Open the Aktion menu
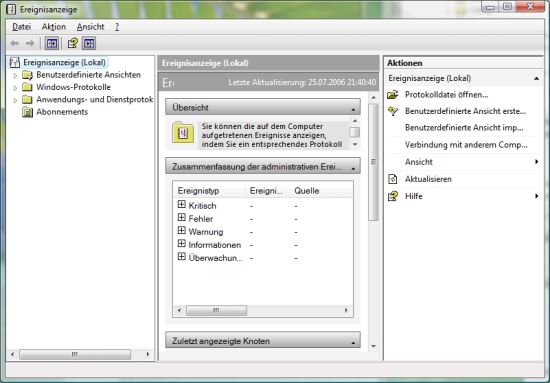The width and height of the screenshot is (550, 383). tap(54, 27)
